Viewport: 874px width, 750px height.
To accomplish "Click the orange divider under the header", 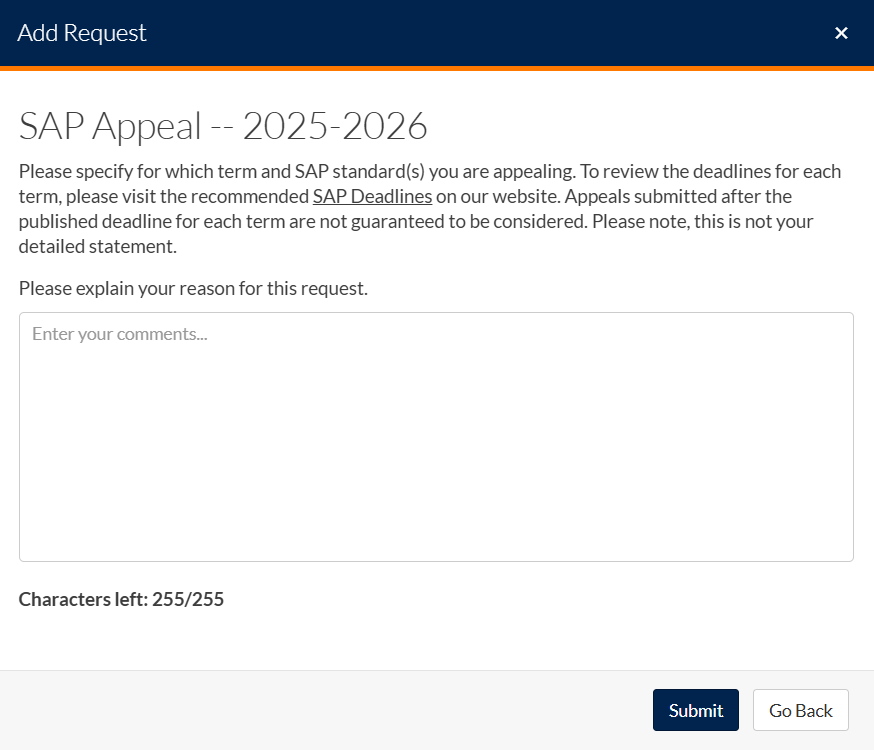I will pyautogui.click(x=437, y=68).
